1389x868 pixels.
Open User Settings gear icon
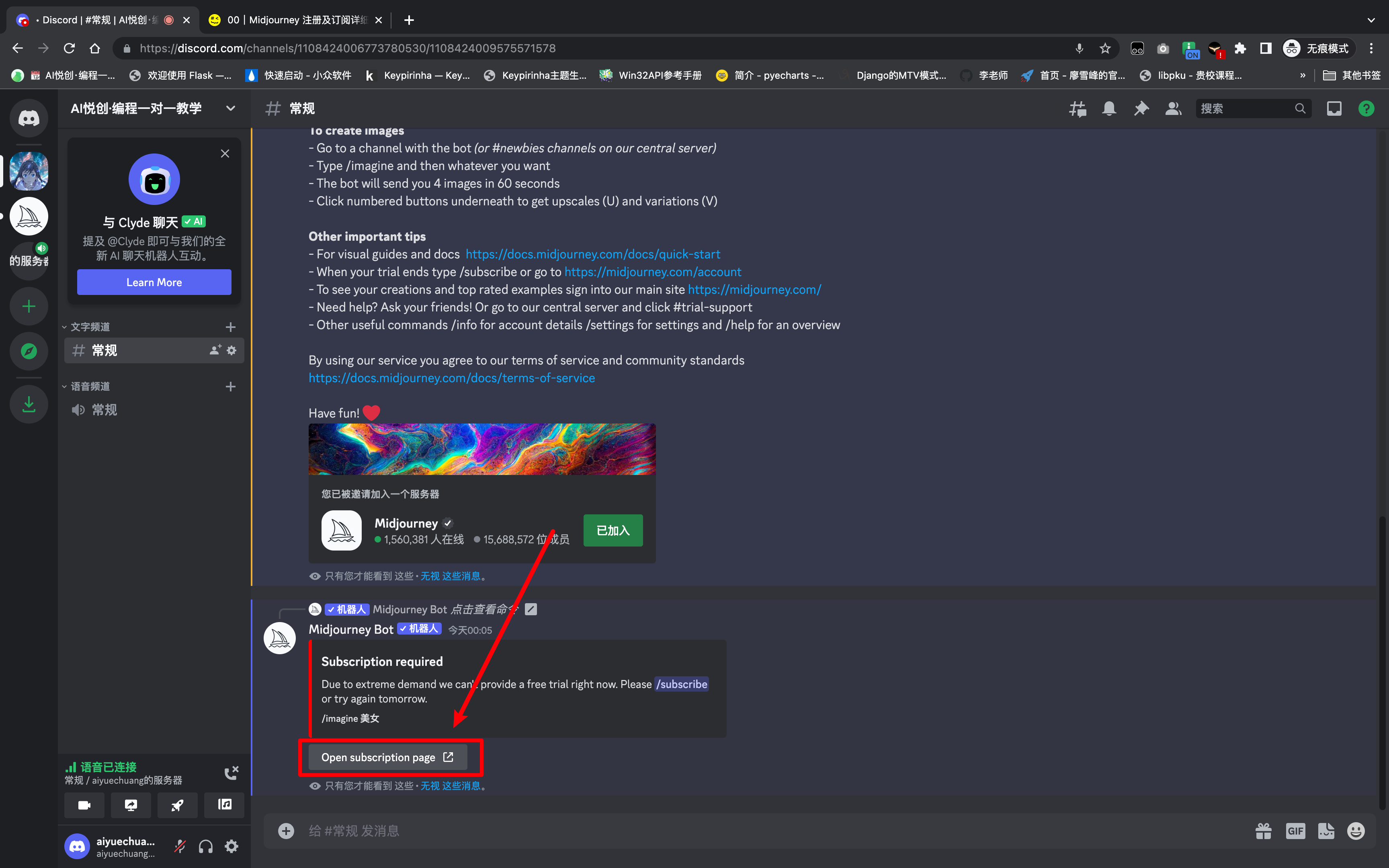[x=232, y=846]
